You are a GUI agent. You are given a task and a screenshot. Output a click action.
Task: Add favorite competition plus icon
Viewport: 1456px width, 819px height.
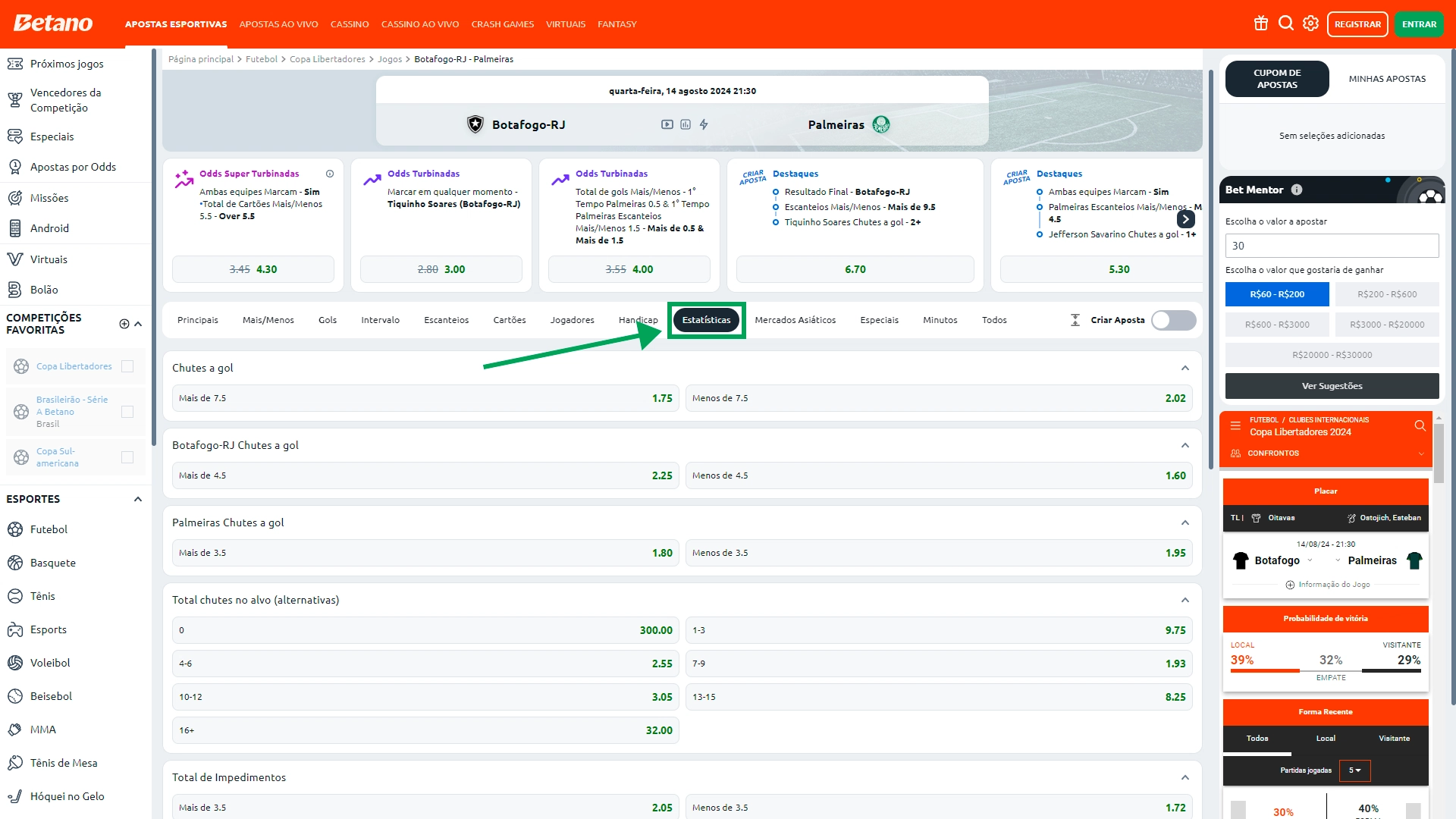tap(124, 324)
